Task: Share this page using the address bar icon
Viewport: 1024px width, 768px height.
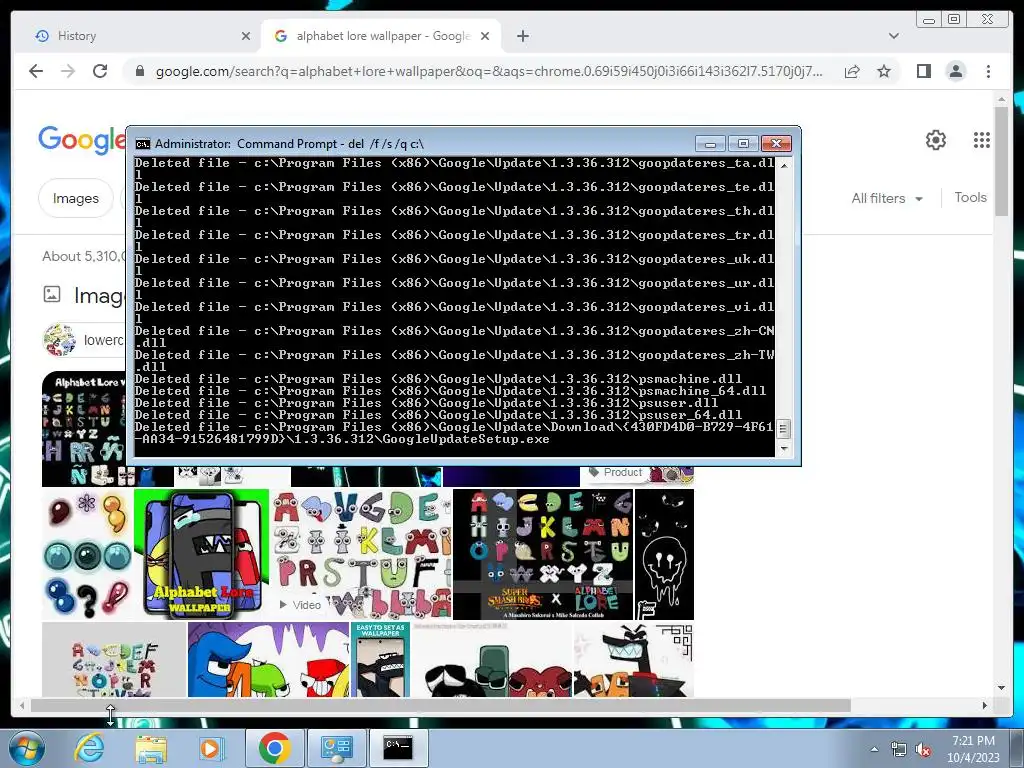Action: click(x=852, y=71)
